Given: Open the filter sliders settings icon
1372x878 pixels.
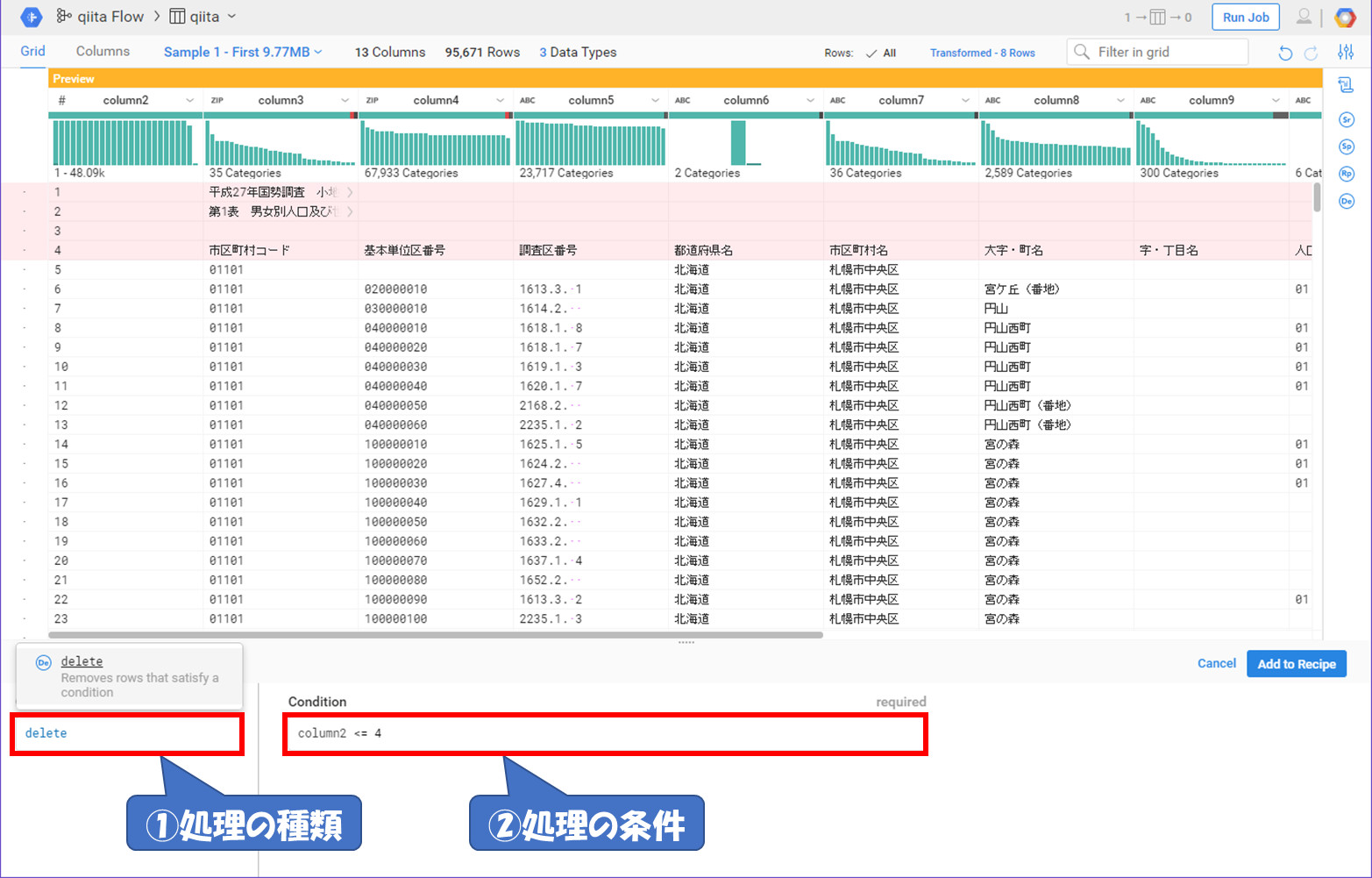Looking at the screenshot, I should point(1346,53).
